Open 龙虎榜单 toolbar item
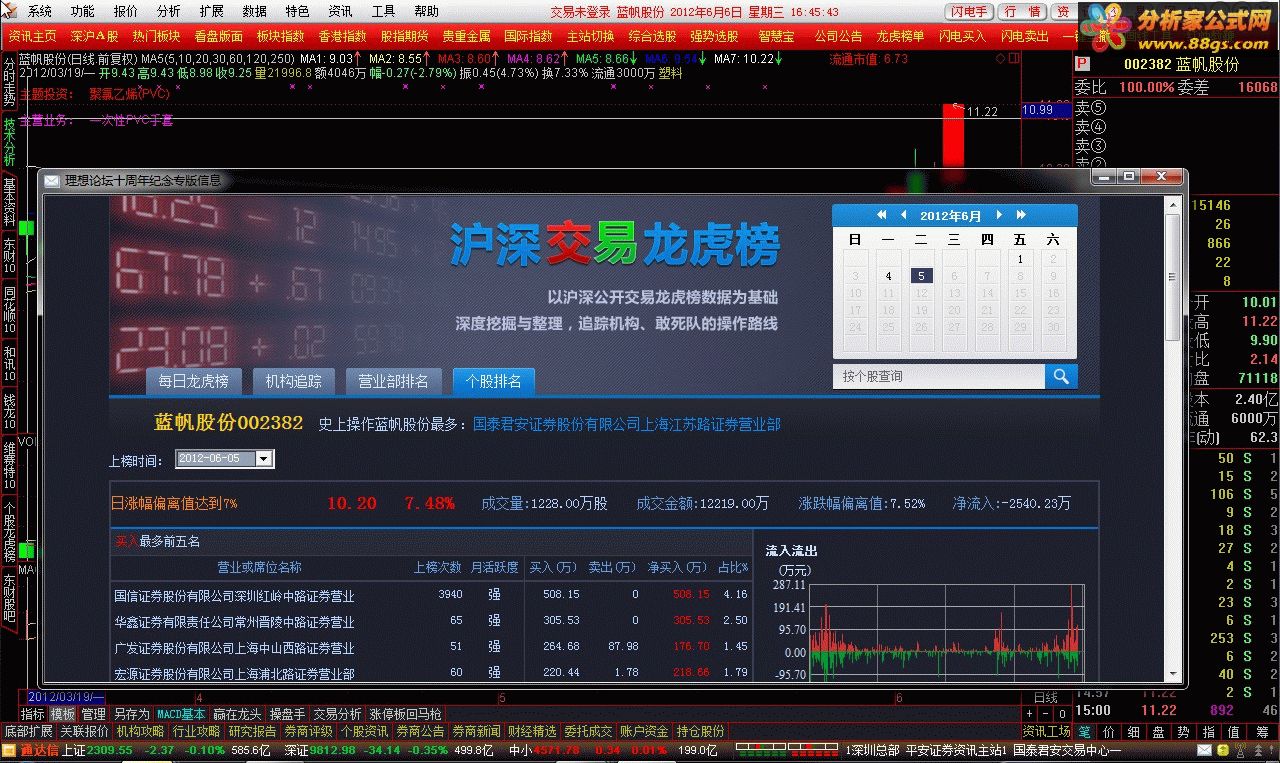This screenshot has height=763, width=1280. 901,36
